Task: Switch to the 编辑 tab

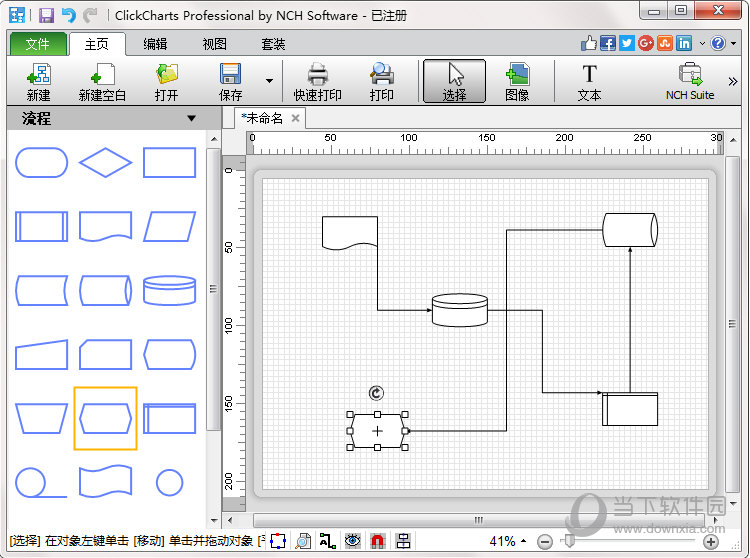Action: [x=155, y=44]
